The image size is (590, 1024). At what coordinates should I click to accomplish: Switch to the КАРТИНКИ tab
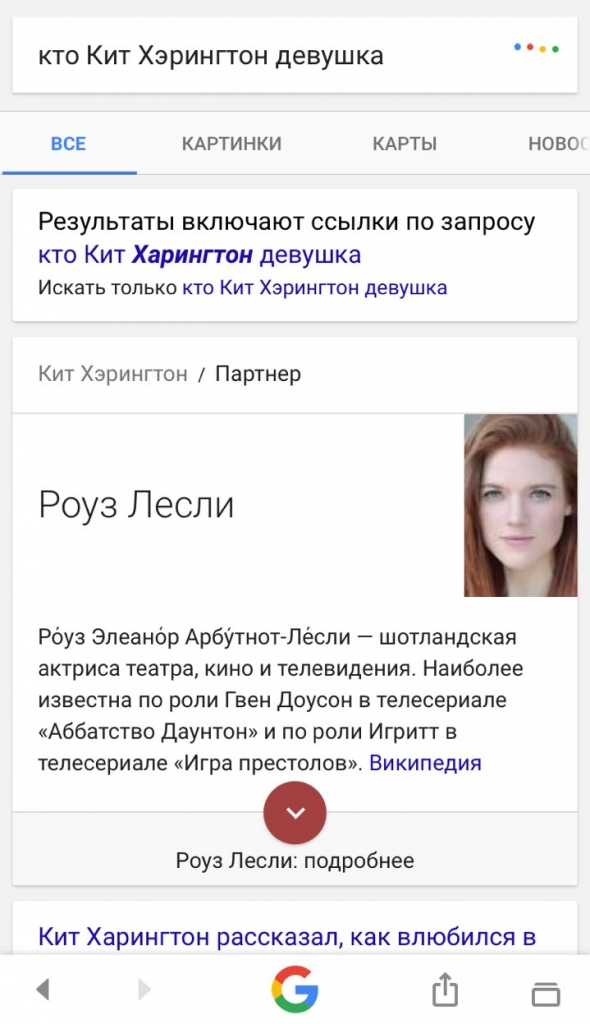coord(231,144)
